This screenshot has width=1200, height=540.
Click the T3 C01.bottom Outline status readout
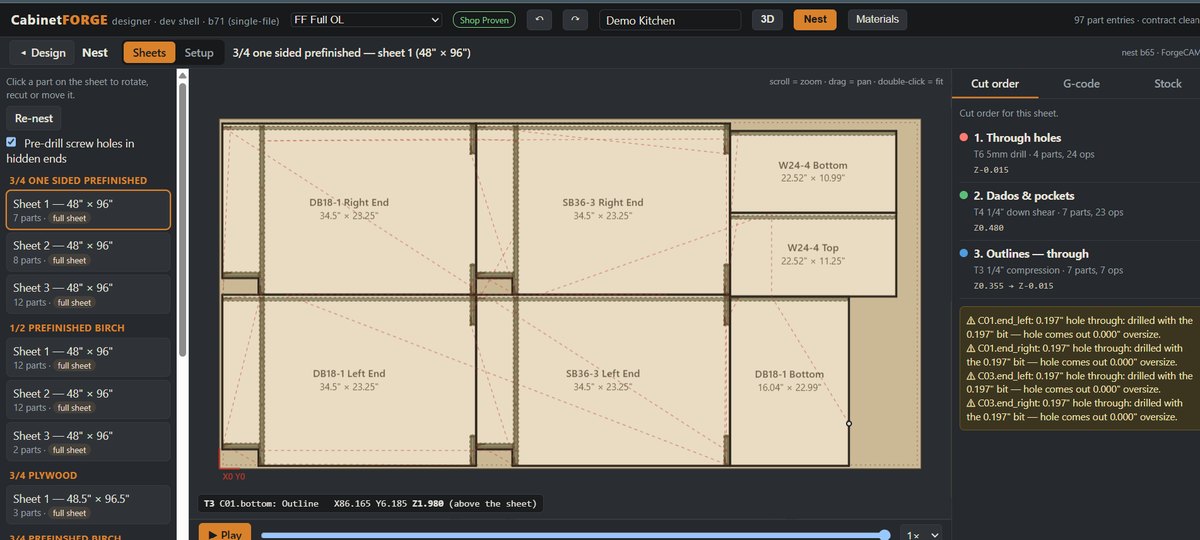(371, 503)
